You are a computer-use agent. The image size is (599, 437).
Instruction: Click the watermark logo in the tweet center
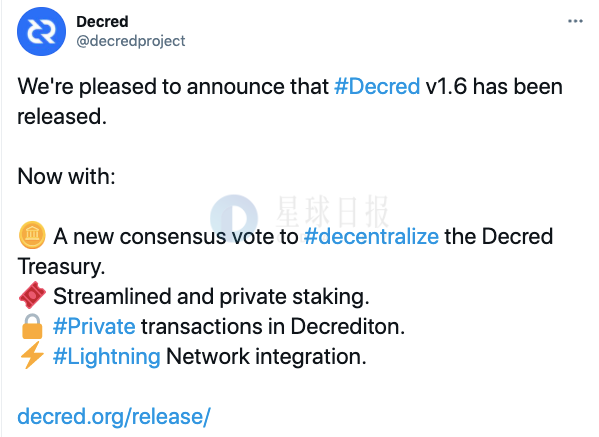(x=234, y=218)
